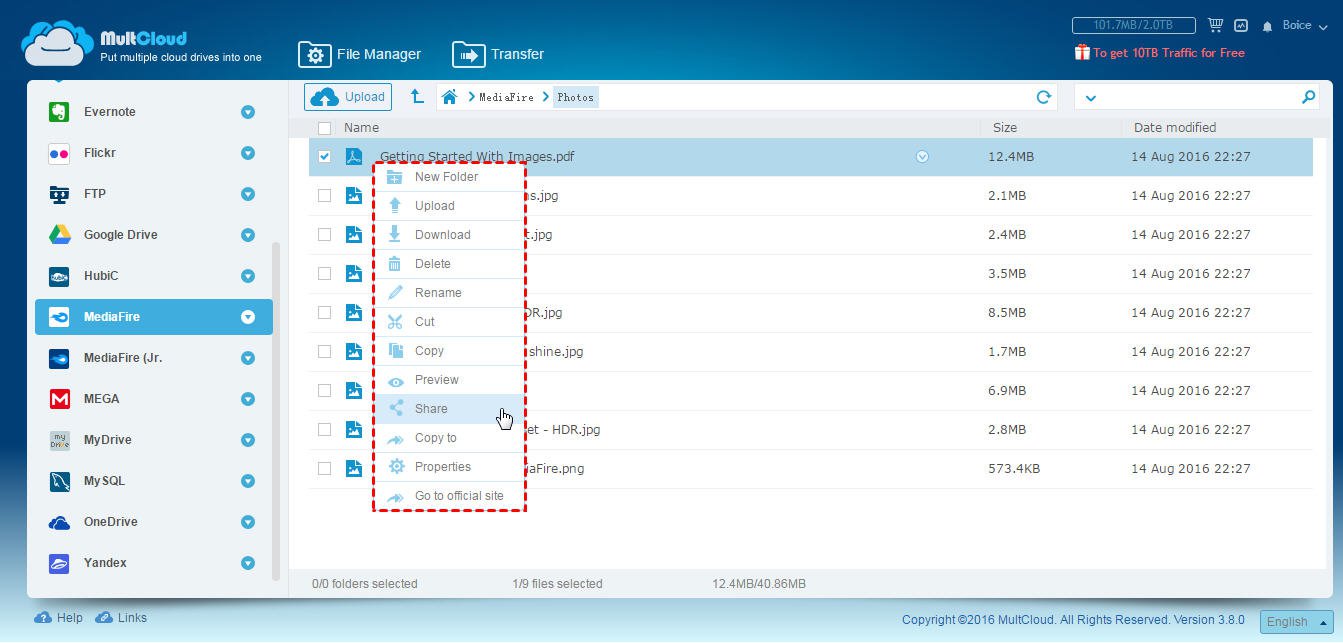The width and height of the screenshot is (1343, 643).
Task: Open the OneDrive cloud icon
Action: 59,522
